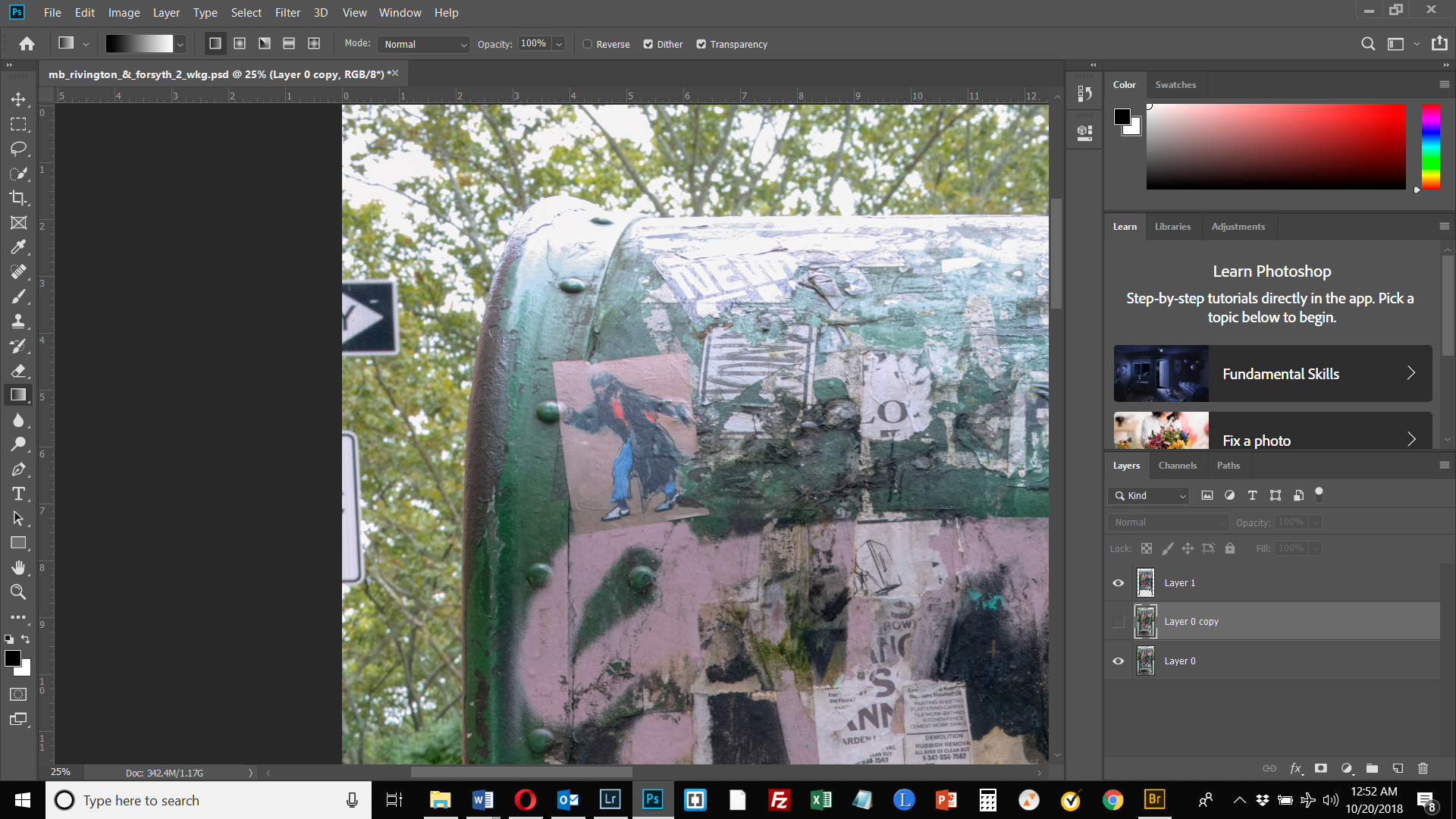Select the Hand tool
Image resolution: width=1456 pixels, height=819 pixels.
click(18, 567)
